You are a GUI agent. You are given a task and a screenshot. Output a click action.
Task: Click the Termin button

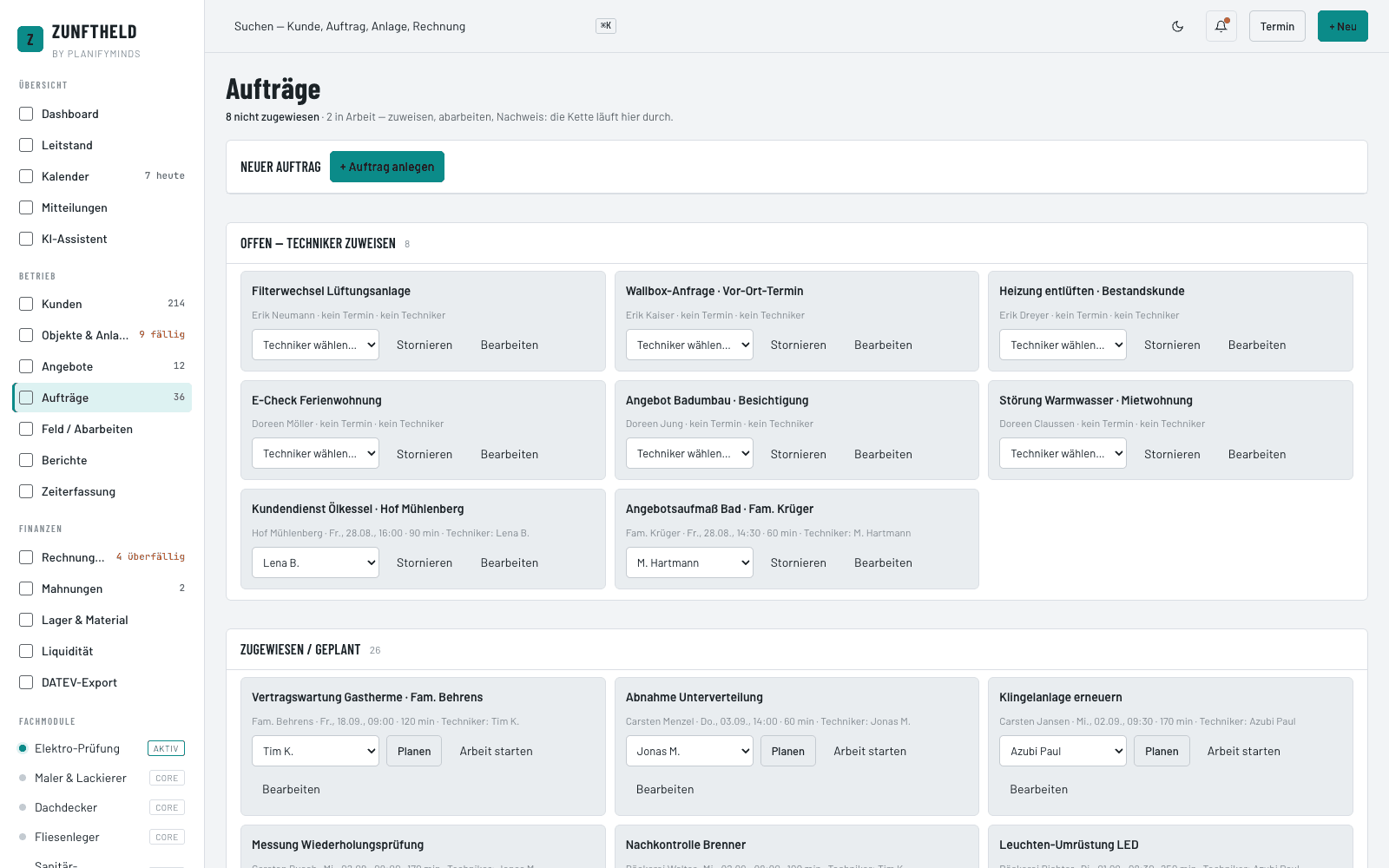tap(1277, 26)
